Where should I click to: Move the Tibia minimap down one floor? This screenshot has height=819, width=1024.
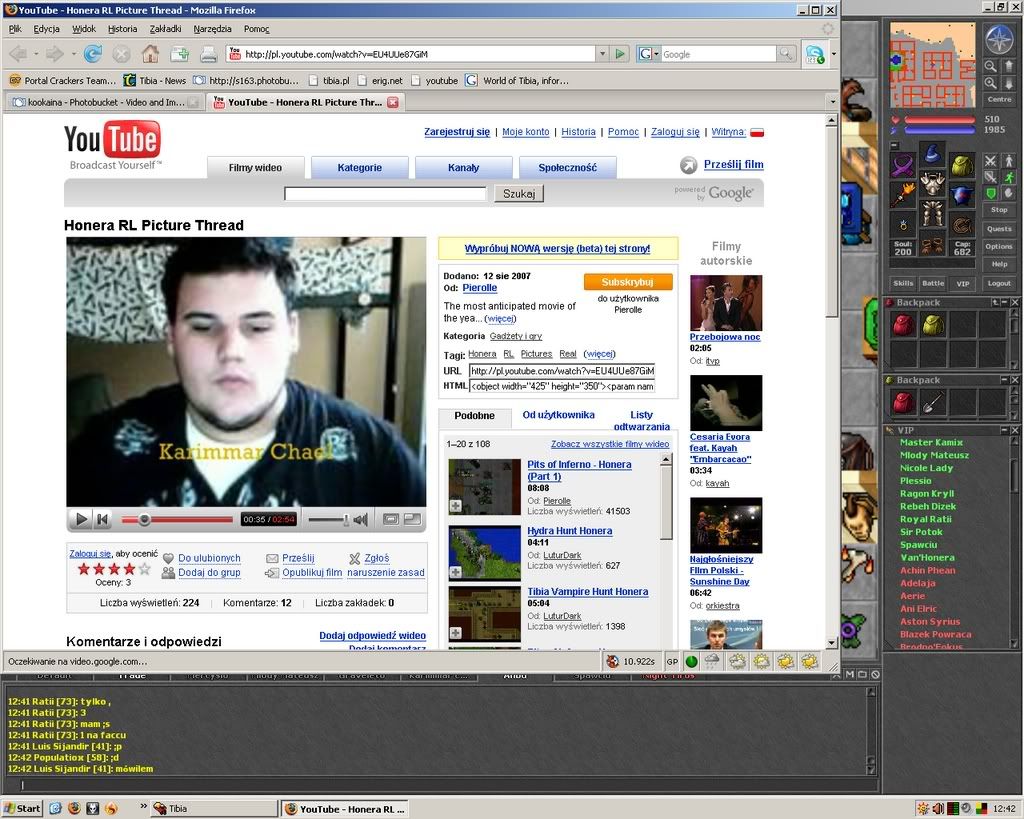(x=1008, y=83)
